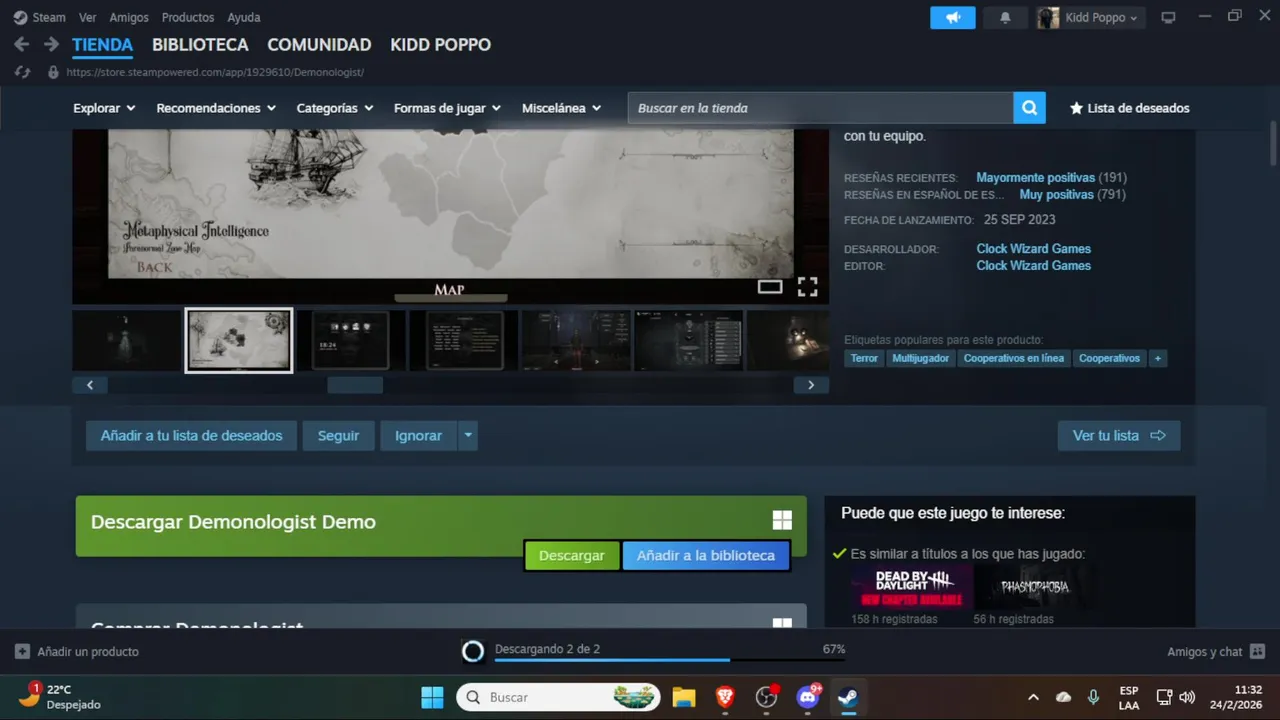
Task: Click the Windows taskbar Buscar box
Action: pos(559,697)
